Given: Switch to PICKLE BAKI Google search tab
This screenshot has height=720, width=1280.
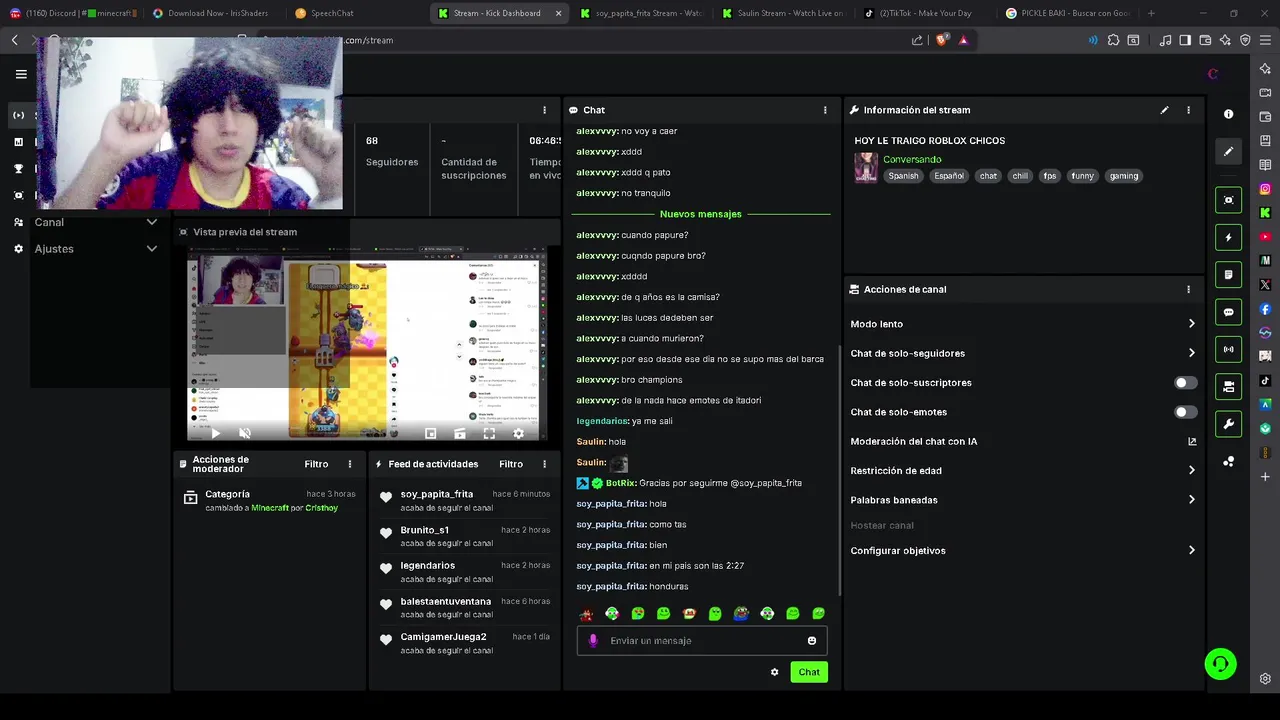Looking at the screenshot, I should coord(1068,13).
